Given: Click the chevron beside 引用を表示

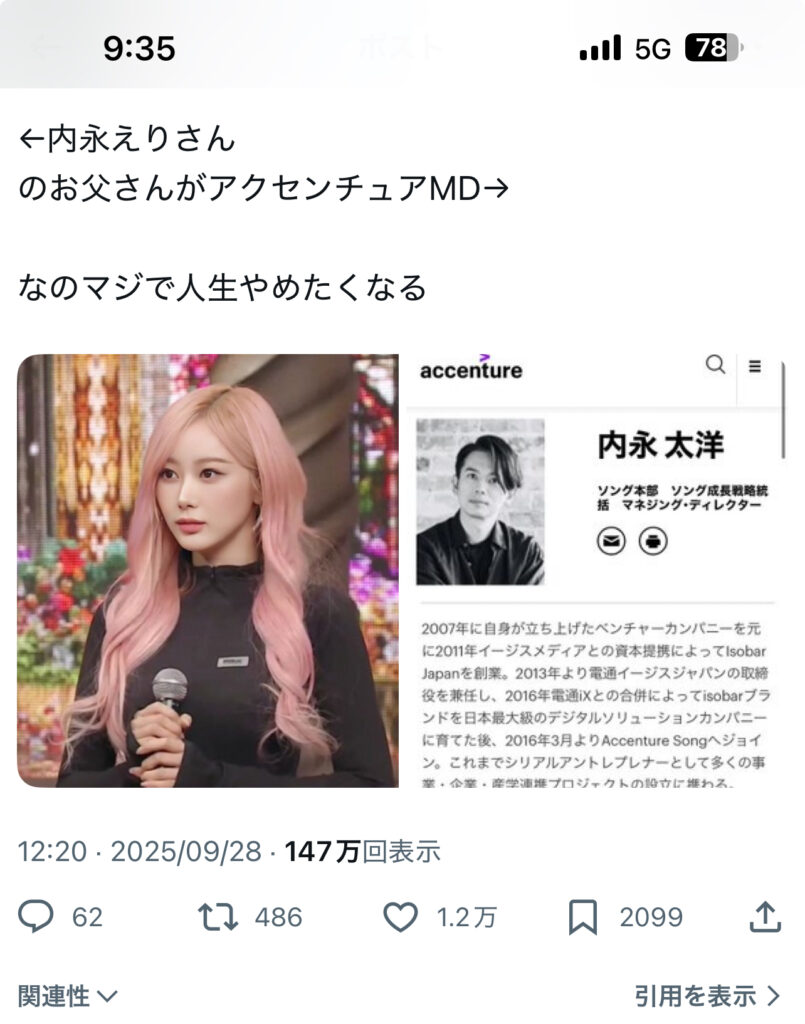Looking at the screenshot, I should click(x=774, y=997).
